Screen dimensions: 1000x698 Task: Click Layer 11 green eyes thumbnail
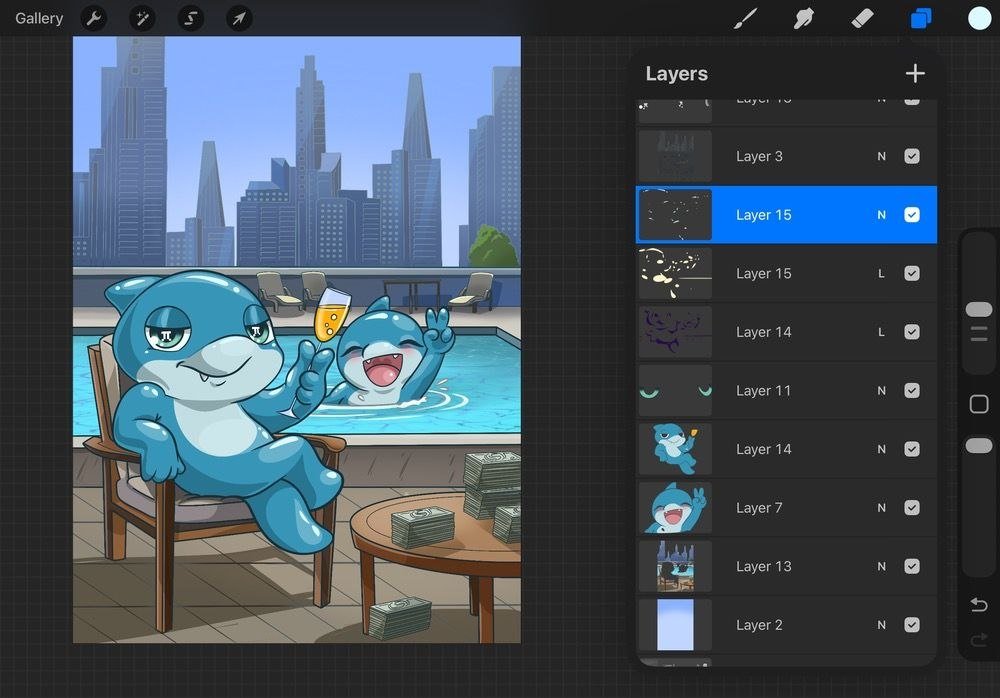675,390
